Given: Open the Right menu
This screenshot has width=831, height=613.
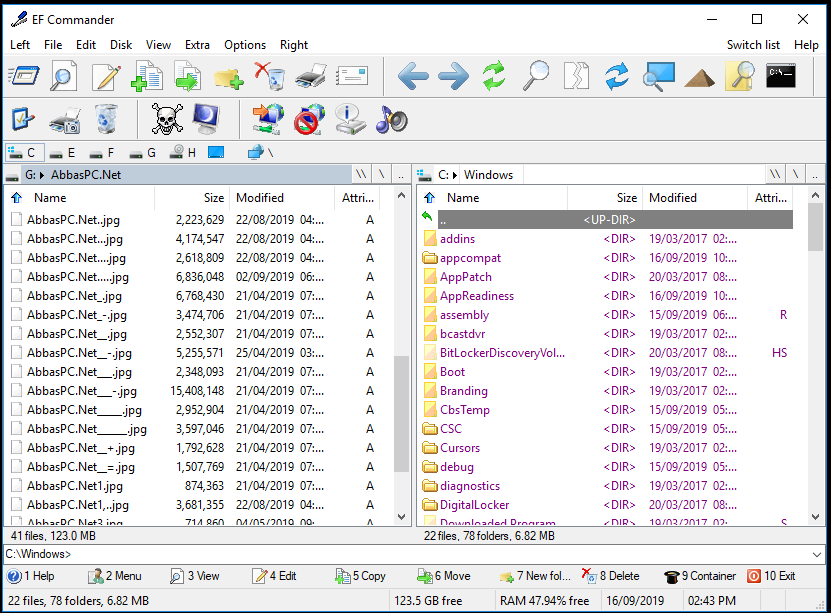Looking at the screenshot, I should click(x=294, y=45).
